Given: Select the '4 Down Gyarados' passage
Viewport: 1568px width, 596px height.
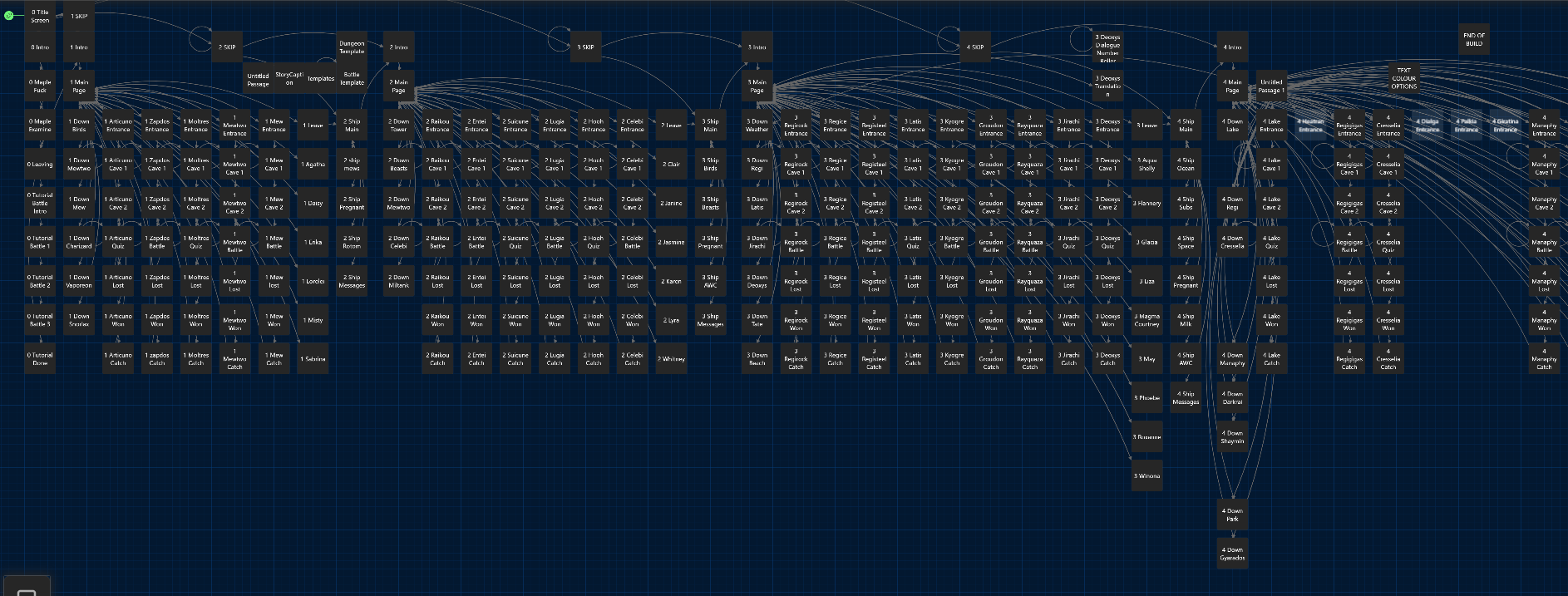Looking at the screenshot, I should click(x=1233, y=554).
